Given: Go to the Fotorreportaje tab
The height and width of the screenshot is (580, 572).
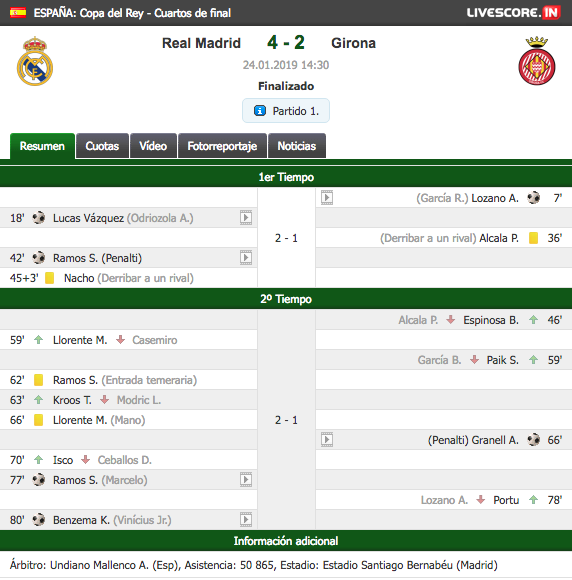Looking at the screenshot, I should (222, 146).
